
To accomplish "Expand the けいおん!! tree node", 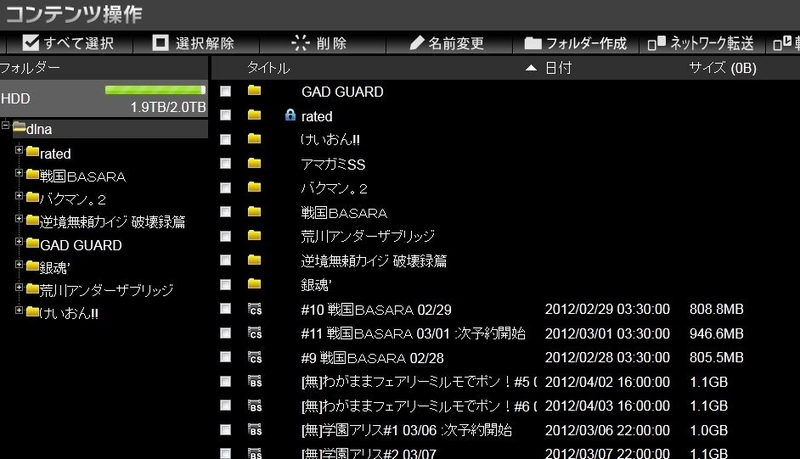I will [x=19, y=310].
